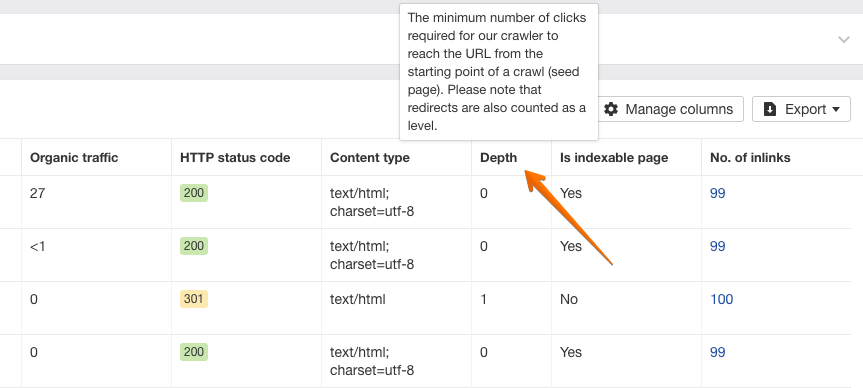863x388 pixels.
Task: Click the Export file download icon
Action: (x=771, y=109)
